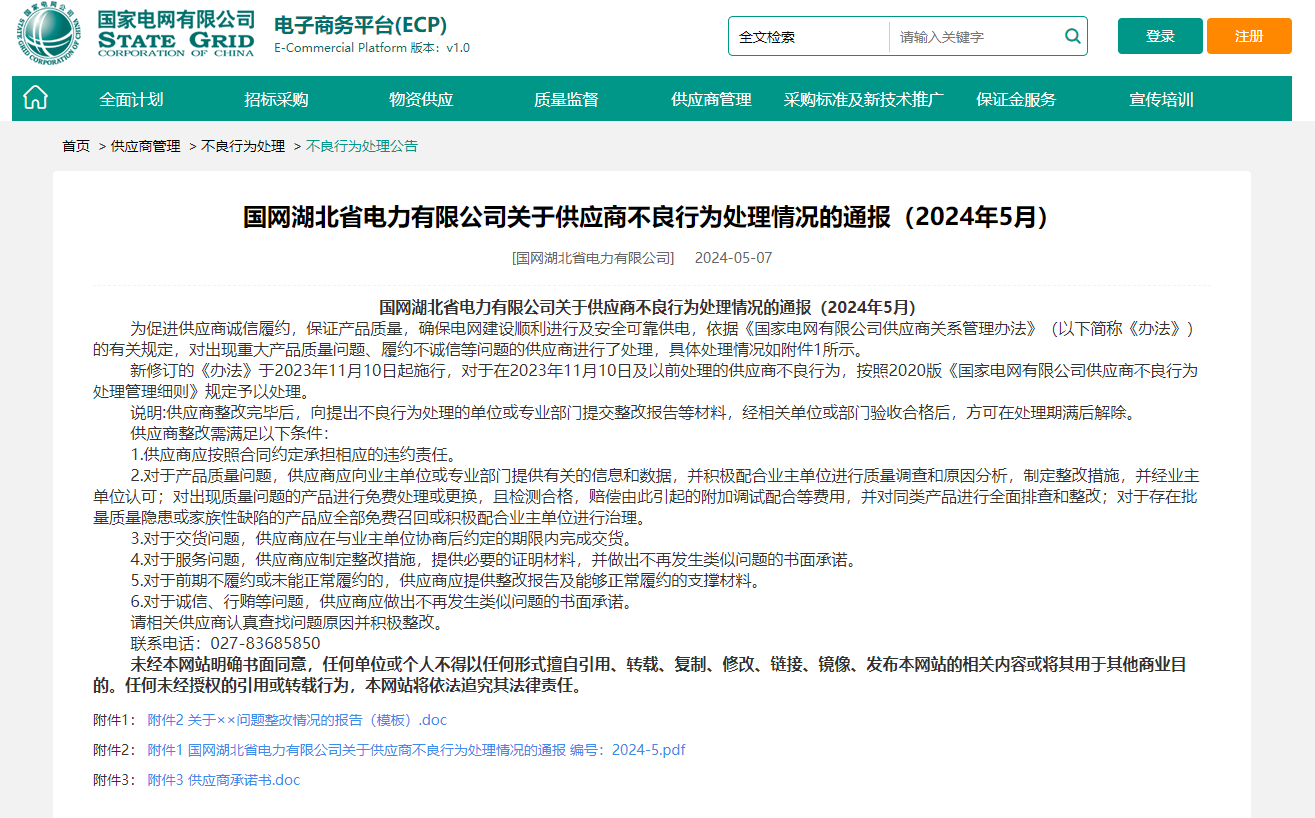This screenshot has width=1315, height=818.
Task: Click the 登录 button
Action: click(1160, 36)
